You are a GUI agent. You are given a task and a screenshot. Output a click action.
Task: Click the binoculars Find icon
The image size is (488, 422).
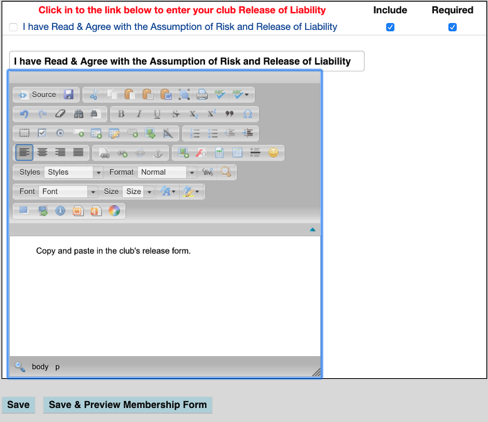78,114
